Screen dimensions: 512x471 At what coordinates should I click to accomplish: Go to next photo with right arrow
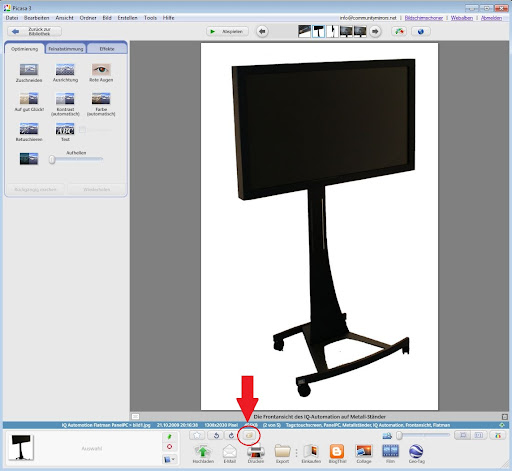click(375, 32)
